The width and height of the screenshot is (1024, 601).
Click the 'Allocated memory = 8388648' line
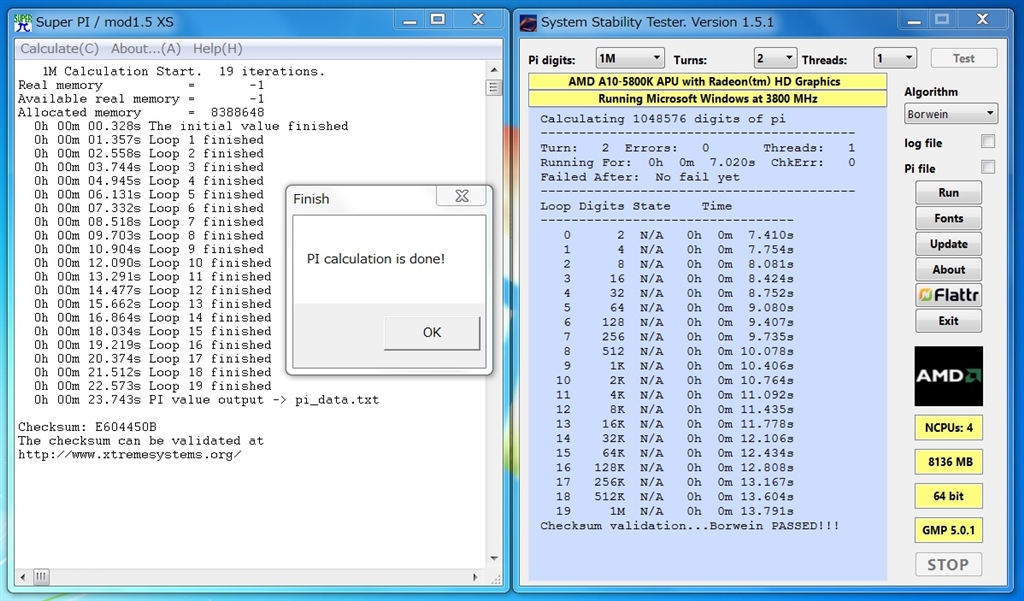[x=141, y=112]
